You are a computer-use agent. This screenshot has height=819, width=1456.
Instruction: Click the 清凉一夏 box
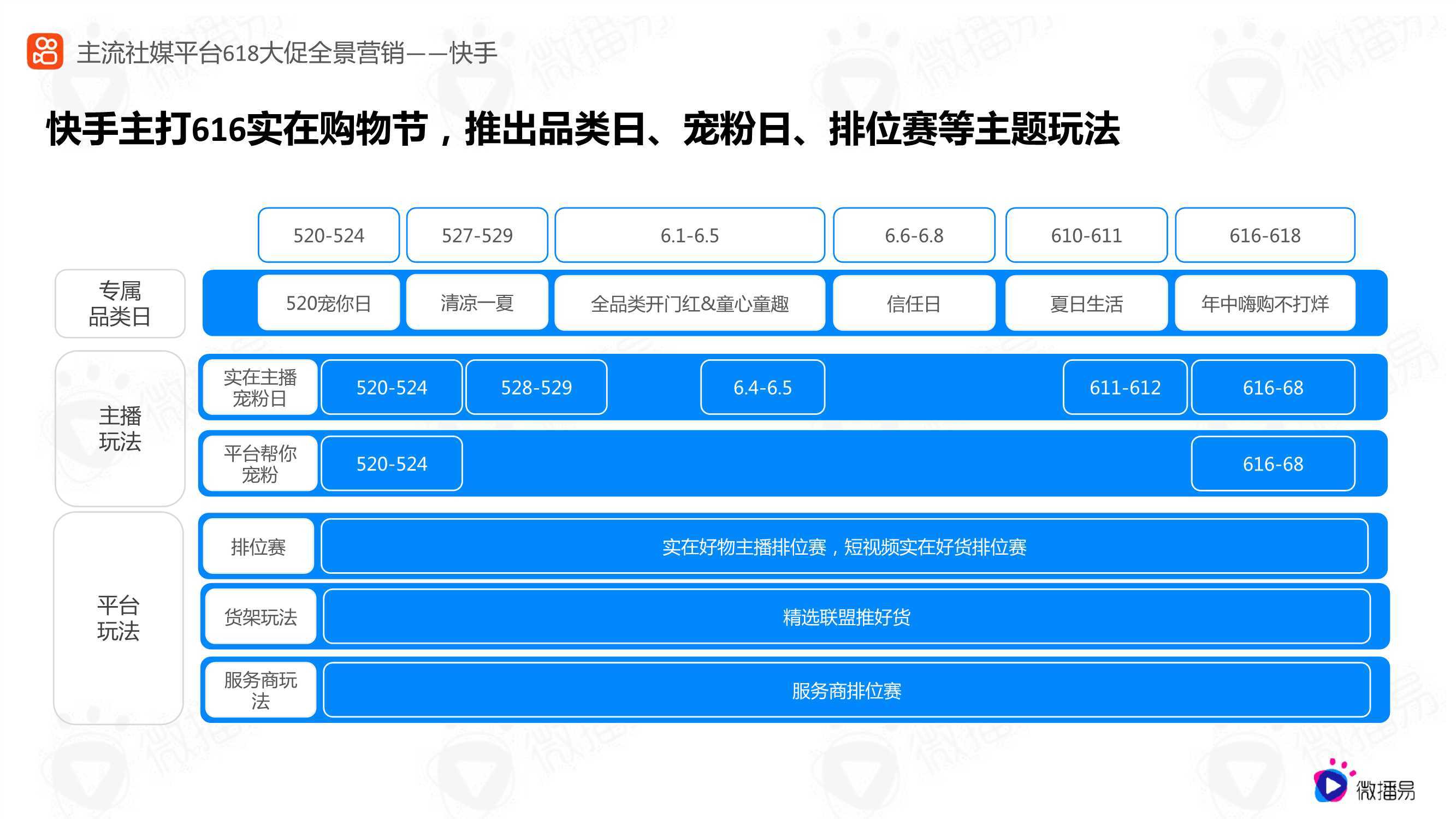(477, 303)
